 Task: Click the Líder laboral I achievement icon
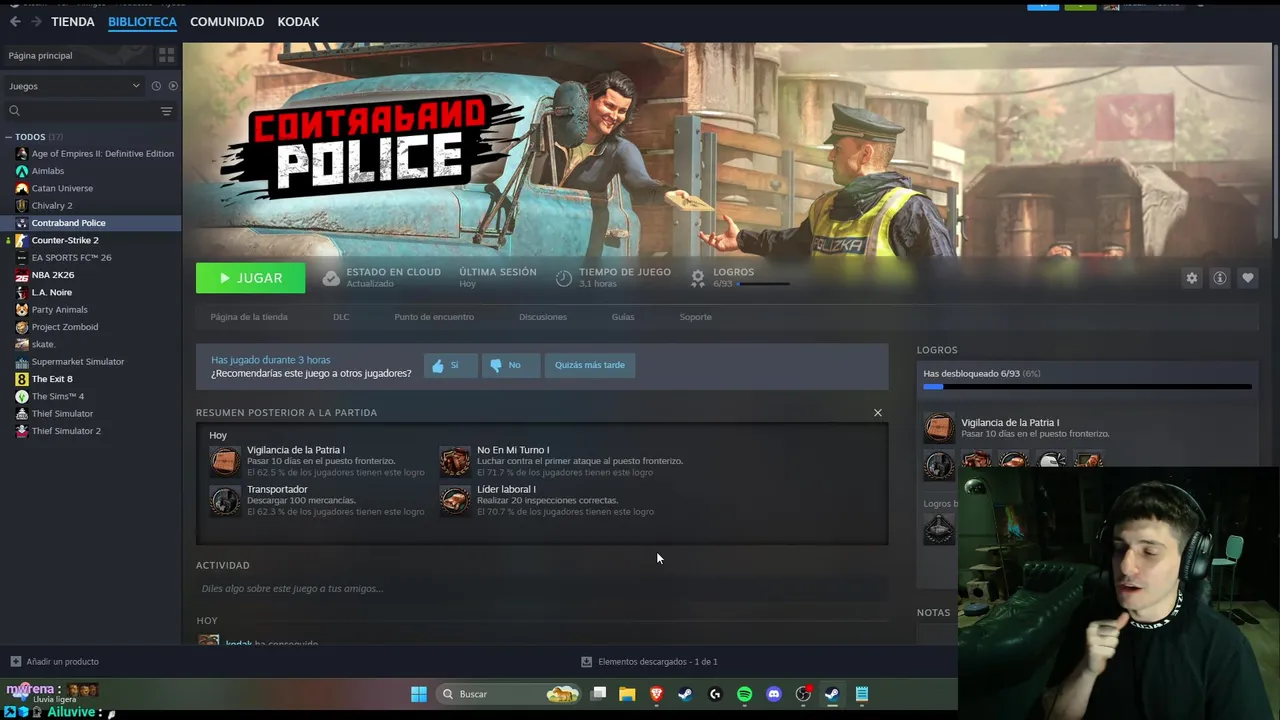click(x=455, y=500)
